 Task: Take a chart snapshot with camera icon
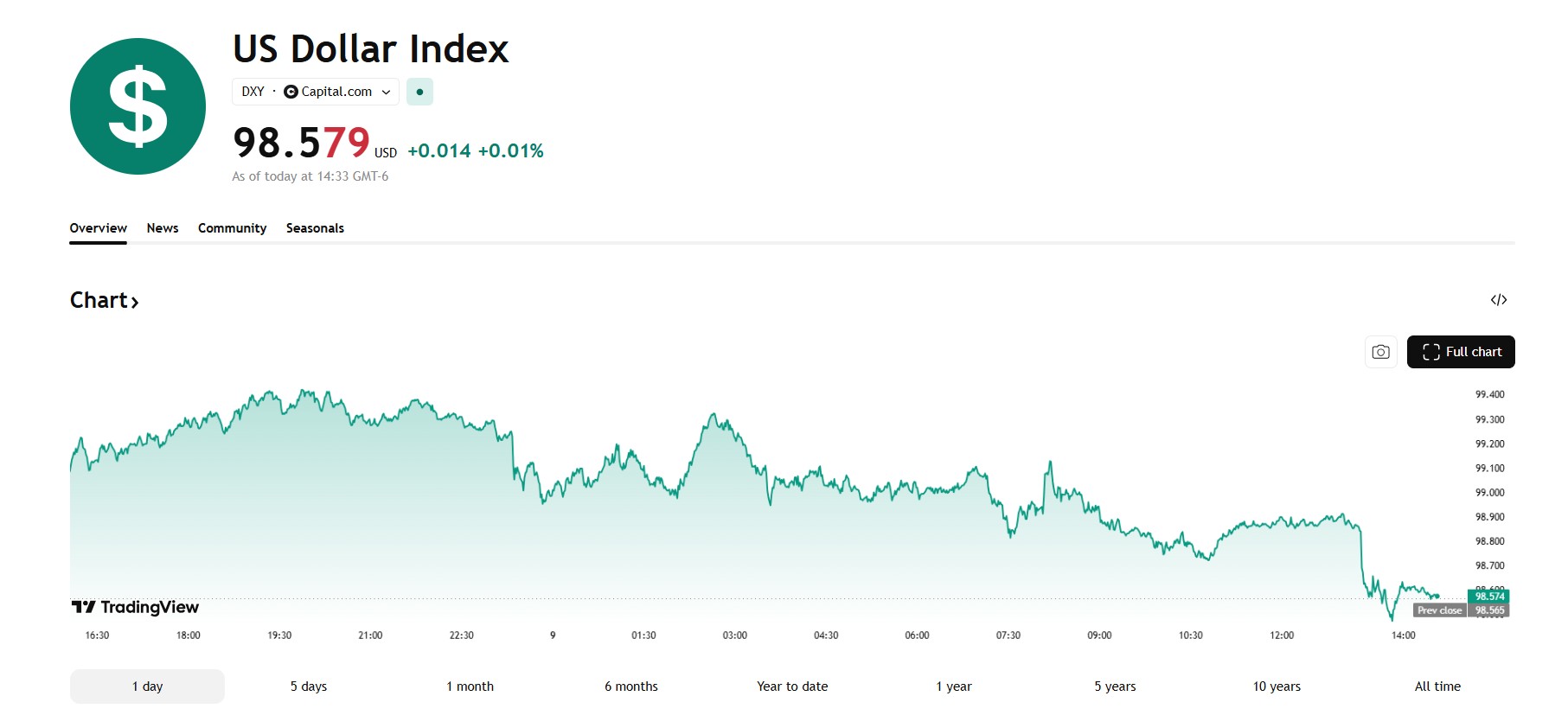pos(1380,352)
